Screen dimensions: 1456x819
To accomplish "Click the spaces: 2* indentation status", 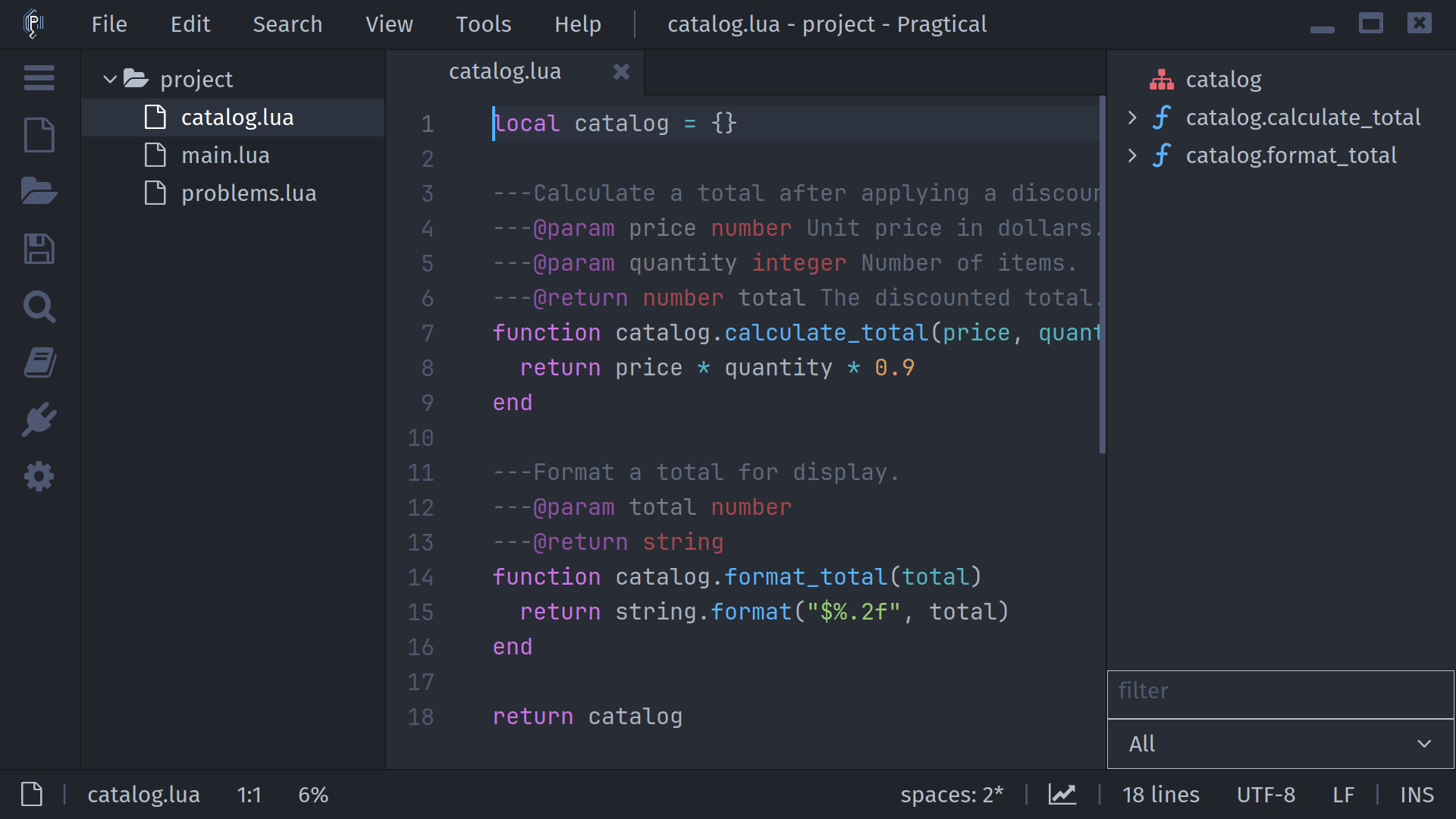I will (x=952, y=794).
